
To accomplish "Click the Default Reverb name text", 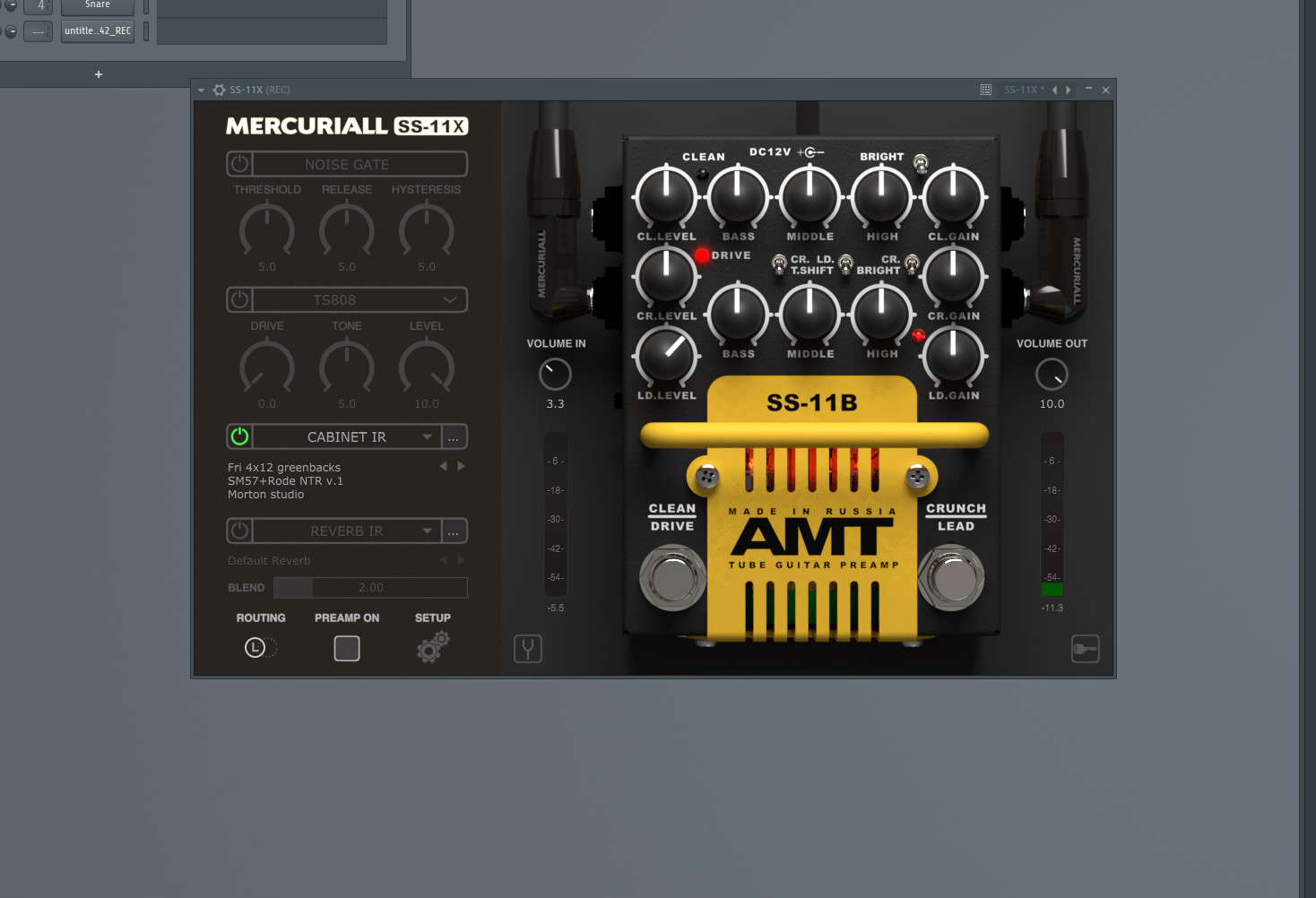I will (x=269, y=561).
